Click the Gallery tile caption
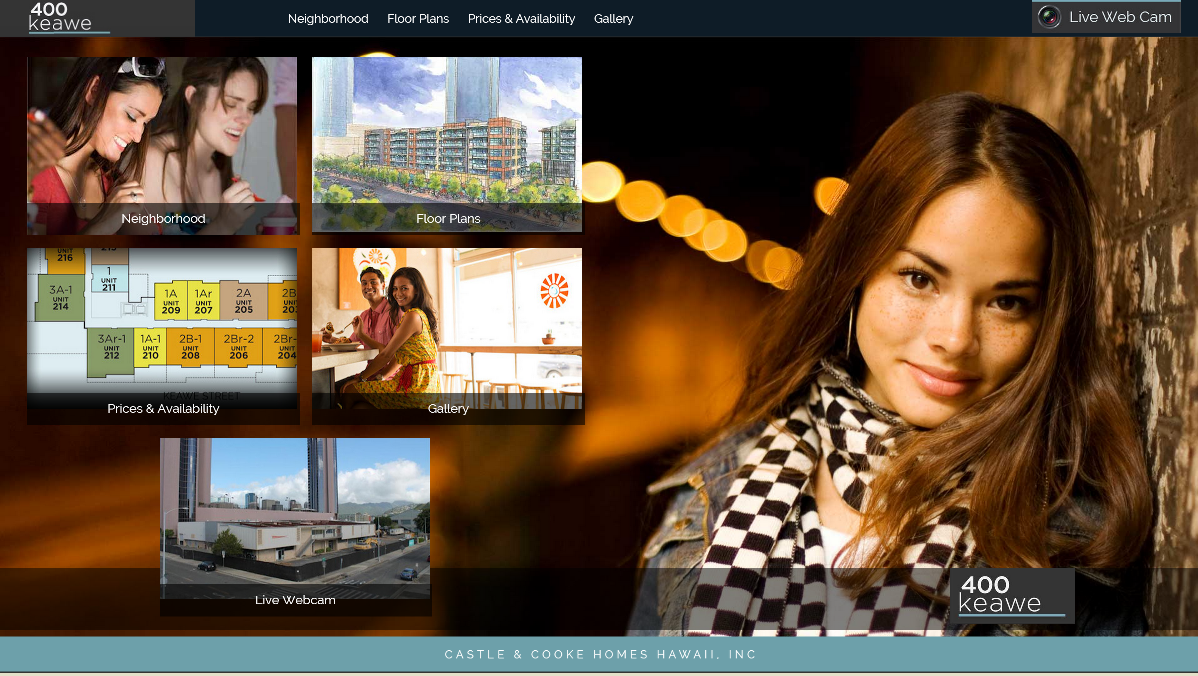The image size is (1198, 676). 448,409
